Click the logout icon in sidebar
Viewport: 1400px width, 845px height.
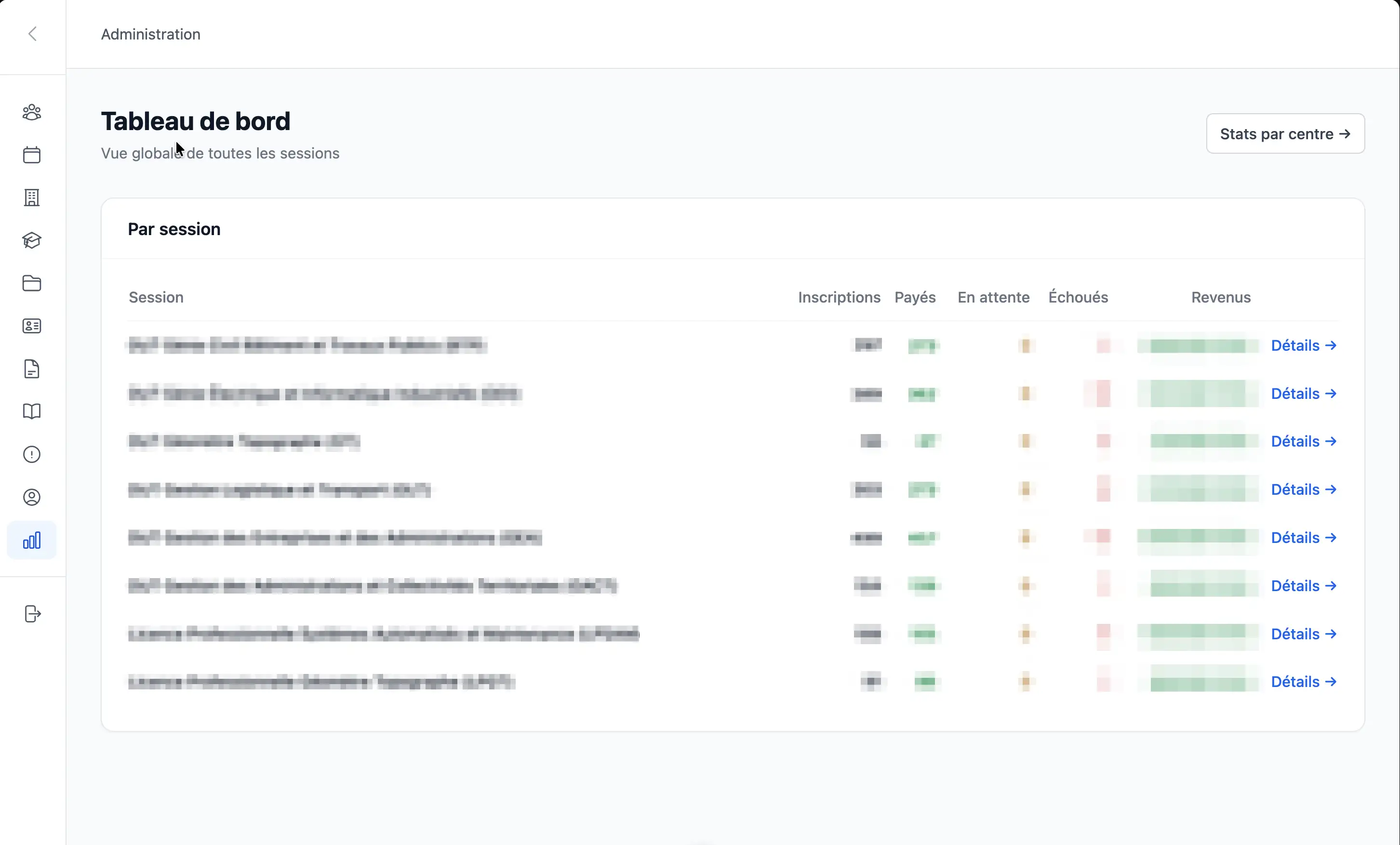click(x=32, y=614)
